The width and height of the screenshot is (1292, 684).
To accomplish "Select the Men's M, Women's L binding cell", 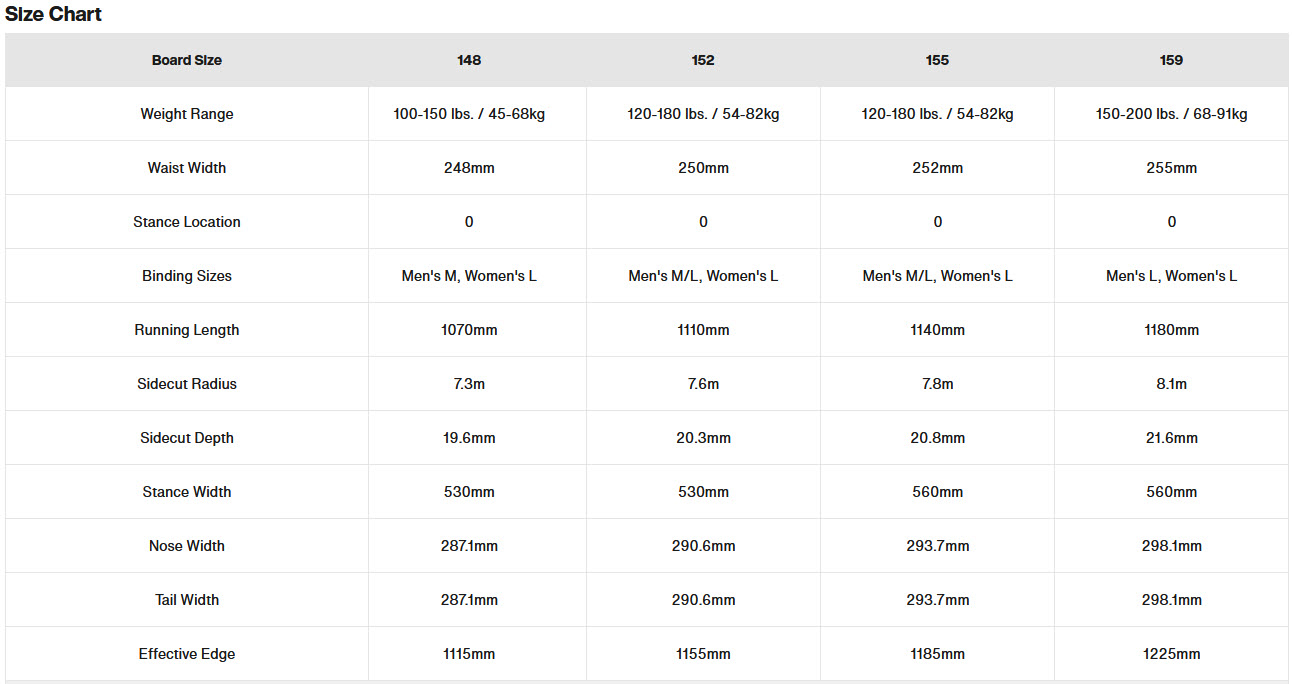I will 469,276.
